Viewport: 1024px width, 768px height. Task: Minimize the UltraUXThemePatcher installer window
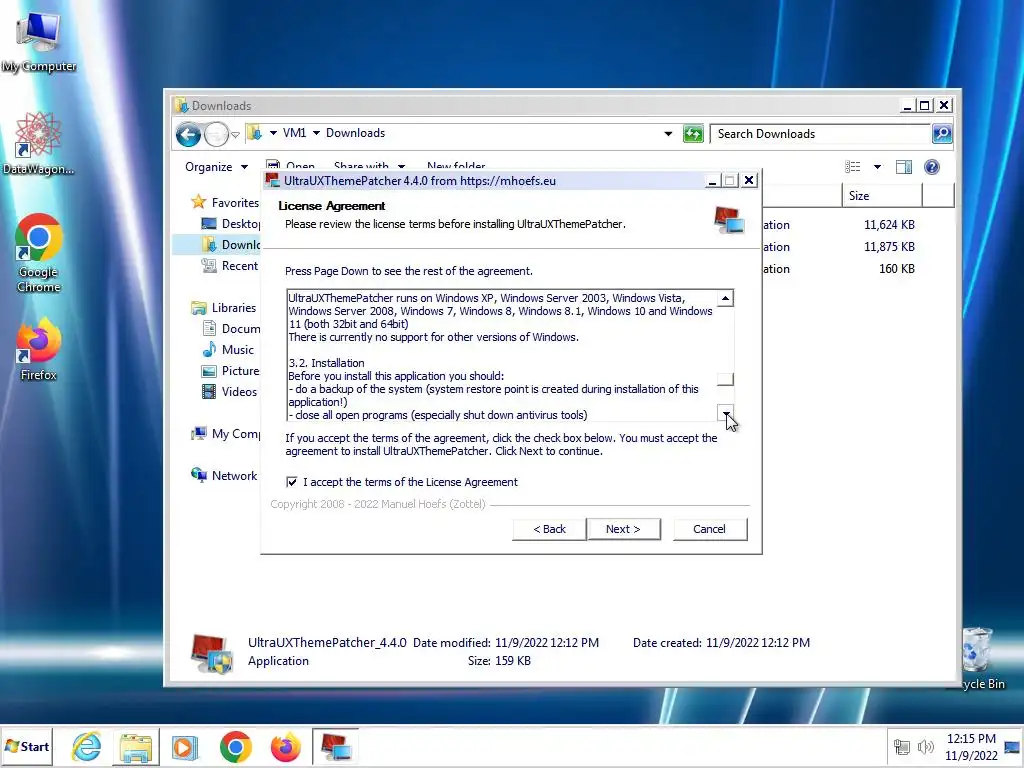point(712,181)
